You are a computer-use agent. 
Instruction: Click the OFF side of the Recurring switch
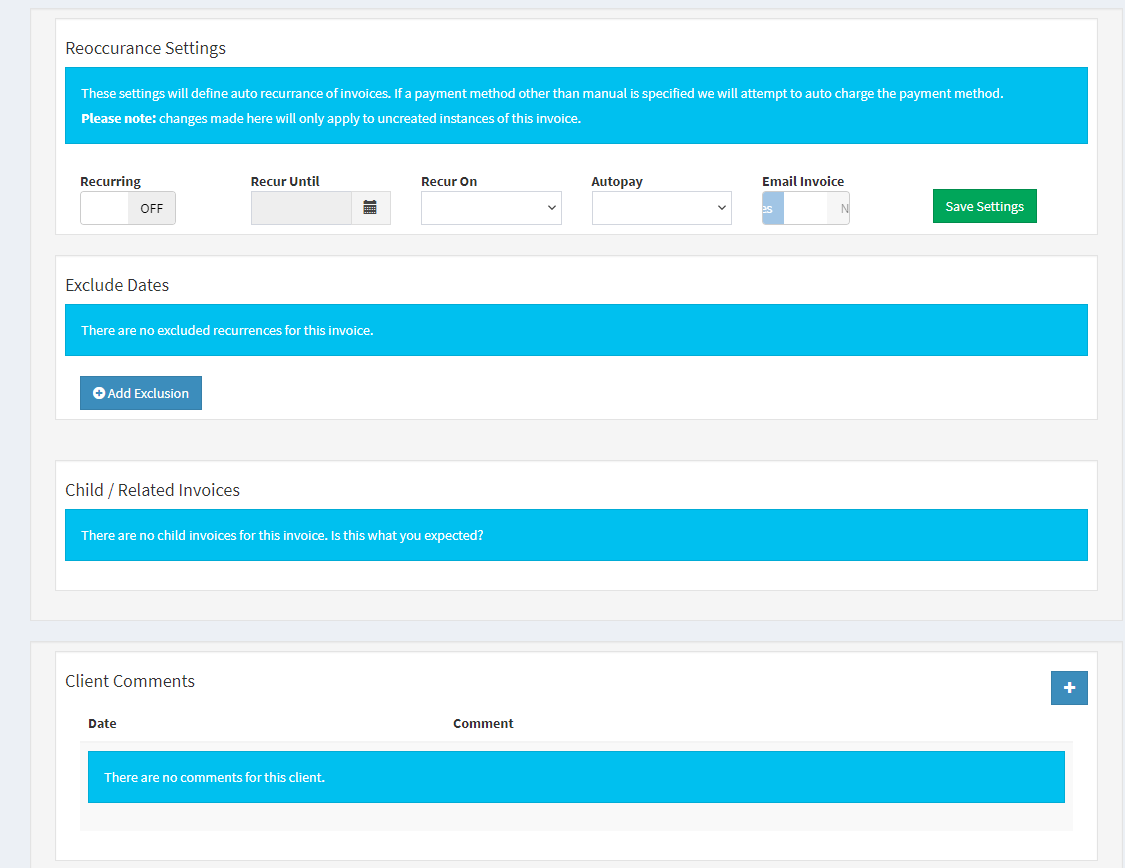coord(151,208)
